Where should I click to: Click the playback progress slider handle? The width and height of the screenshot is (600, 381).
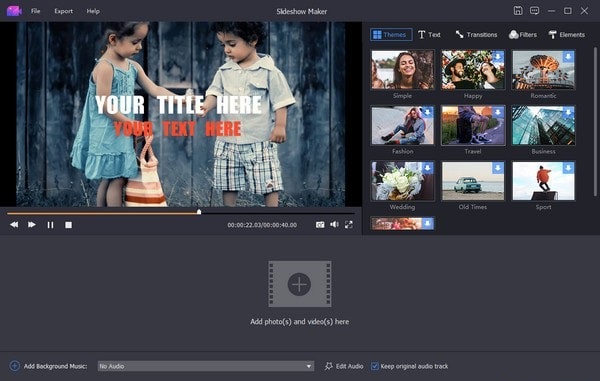[199, 212]
